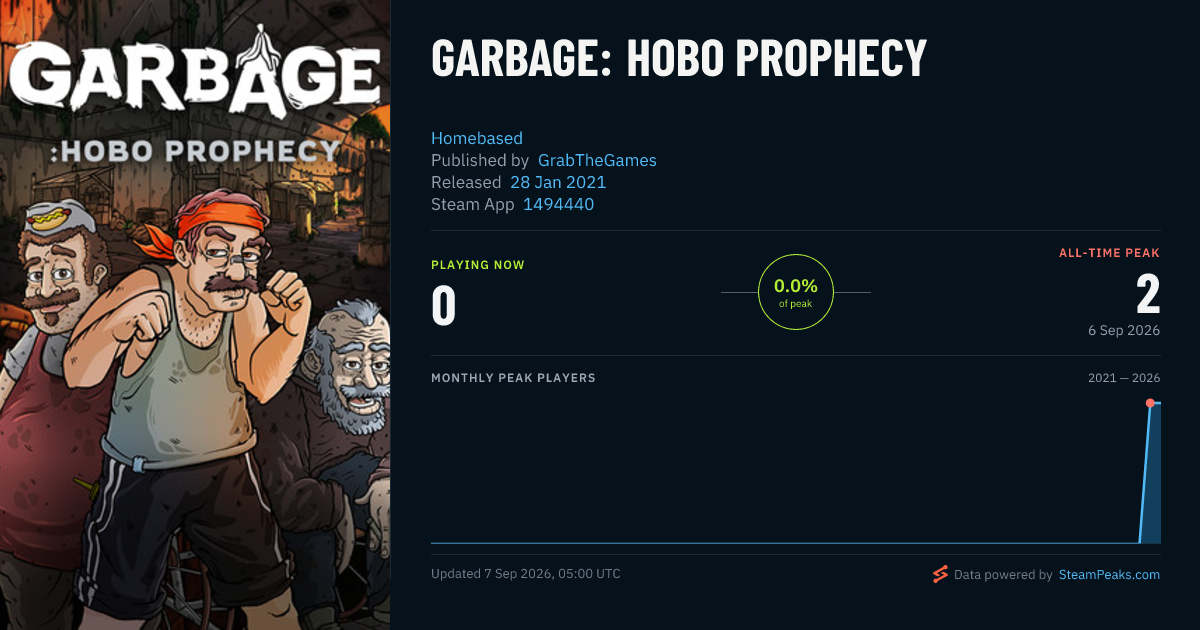1200x630 pixels.
Task: Click the Monthly Peak Players label
Action: click(513, 378)
